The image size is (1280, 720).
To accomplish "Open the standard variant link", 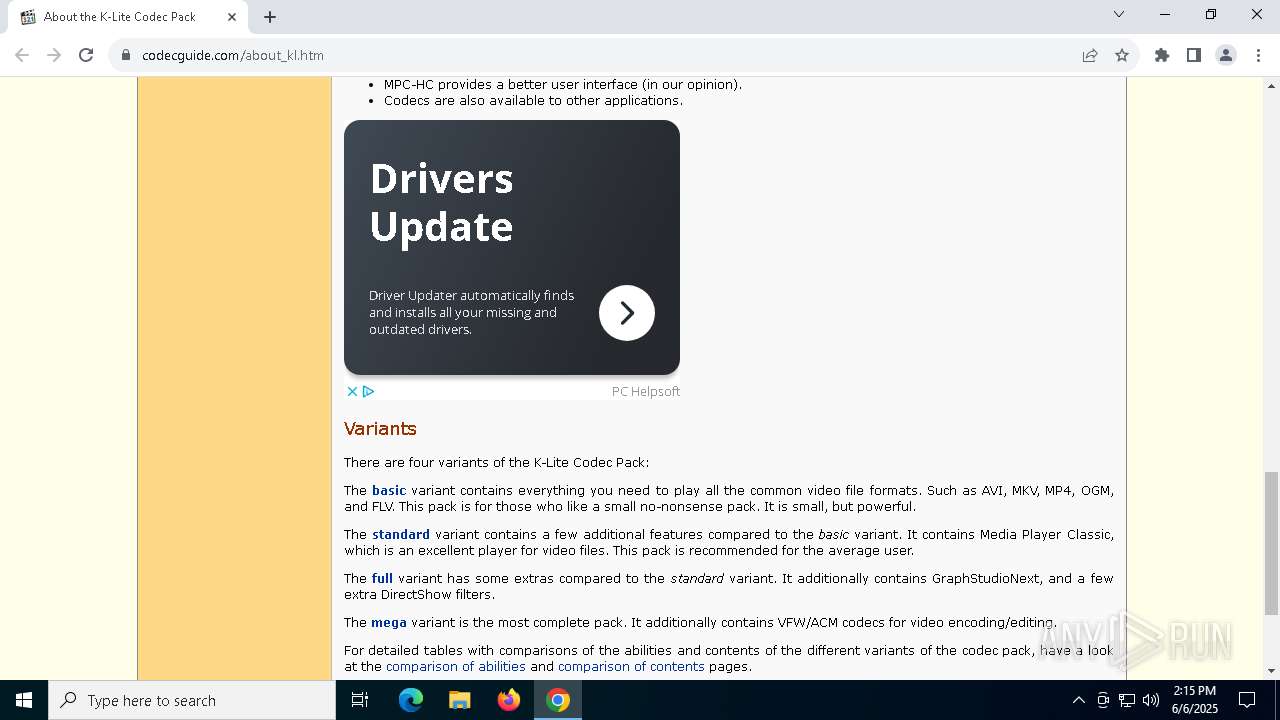I will coord(401,534).
